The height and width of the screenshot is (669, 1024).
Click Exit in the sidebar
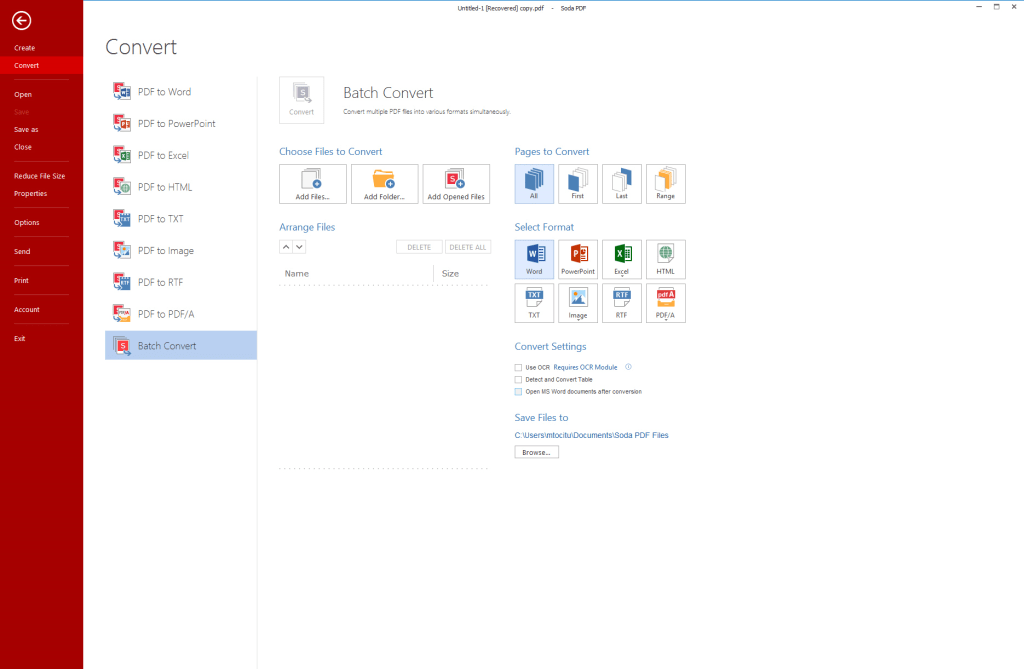coord(20,339)
